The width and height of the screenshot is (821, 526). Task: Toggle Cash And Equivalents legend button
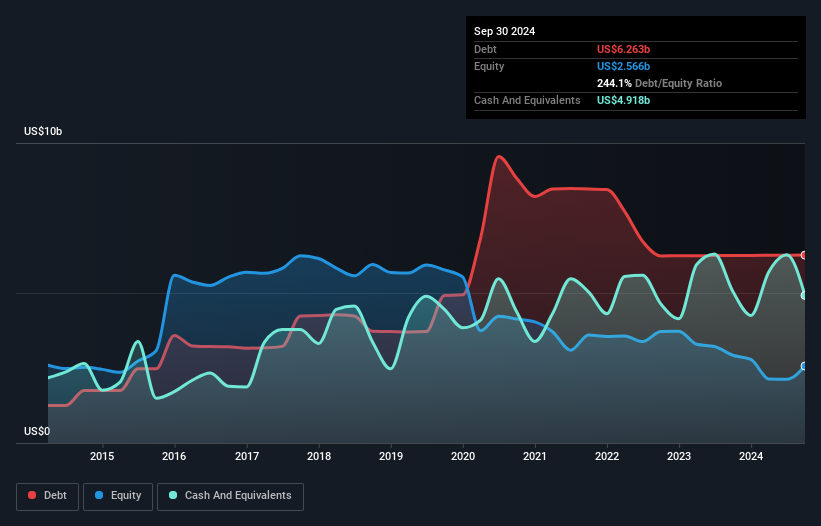pyautogui.click(x=230, y=496)
